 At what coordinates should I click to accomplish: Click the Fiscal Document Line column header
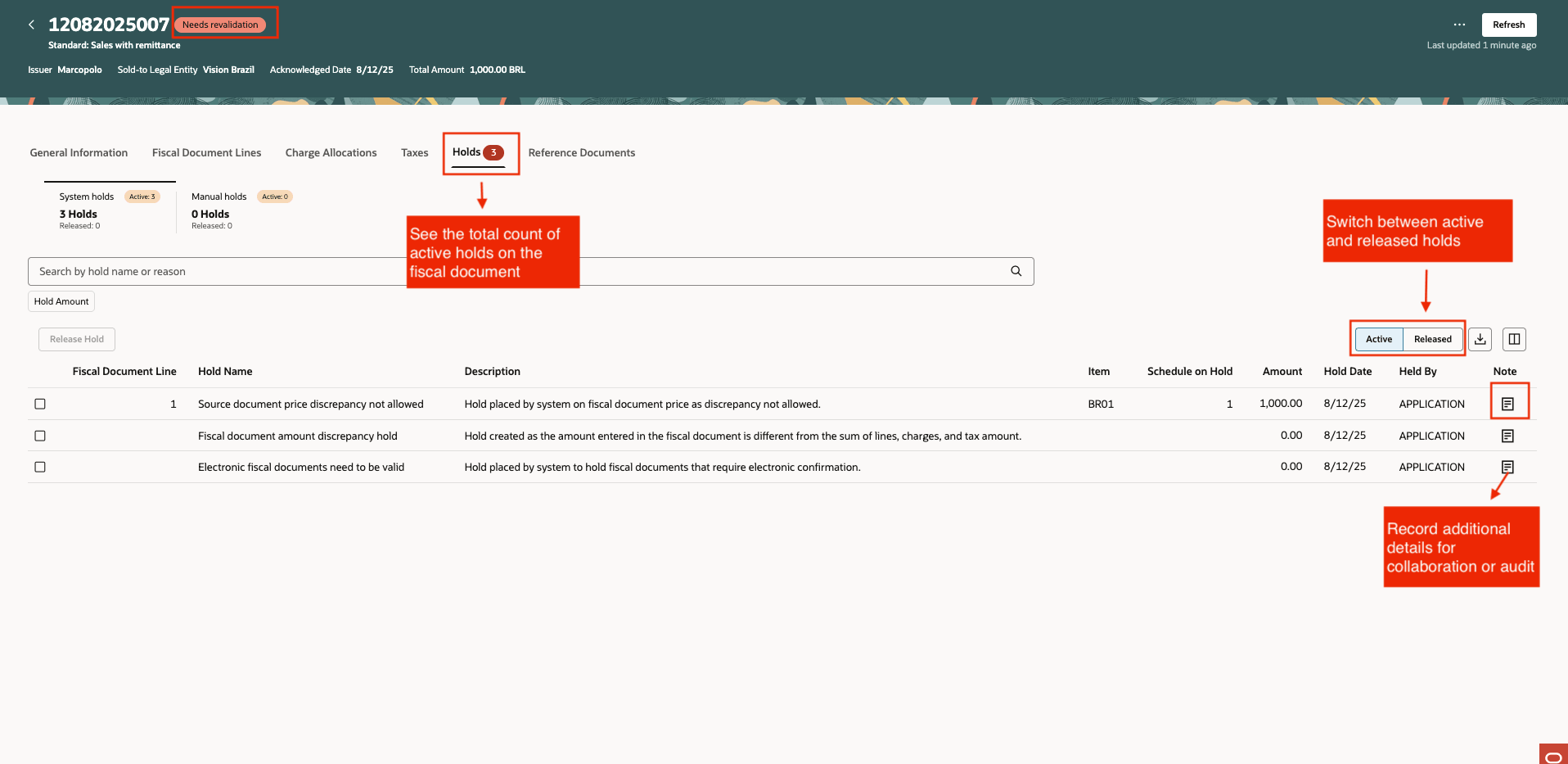click(x=124, y=371)
